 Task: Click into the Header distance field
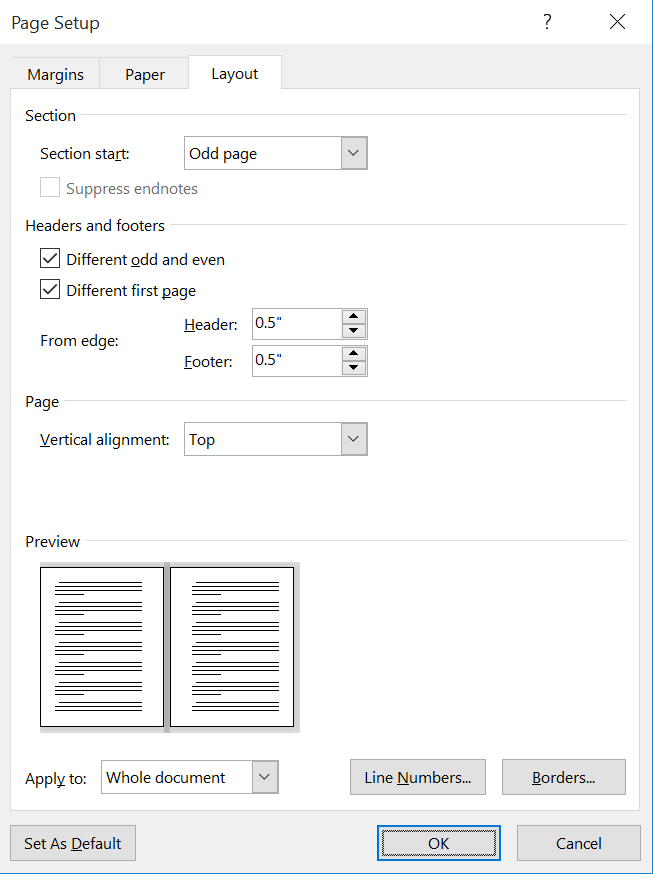295,324
